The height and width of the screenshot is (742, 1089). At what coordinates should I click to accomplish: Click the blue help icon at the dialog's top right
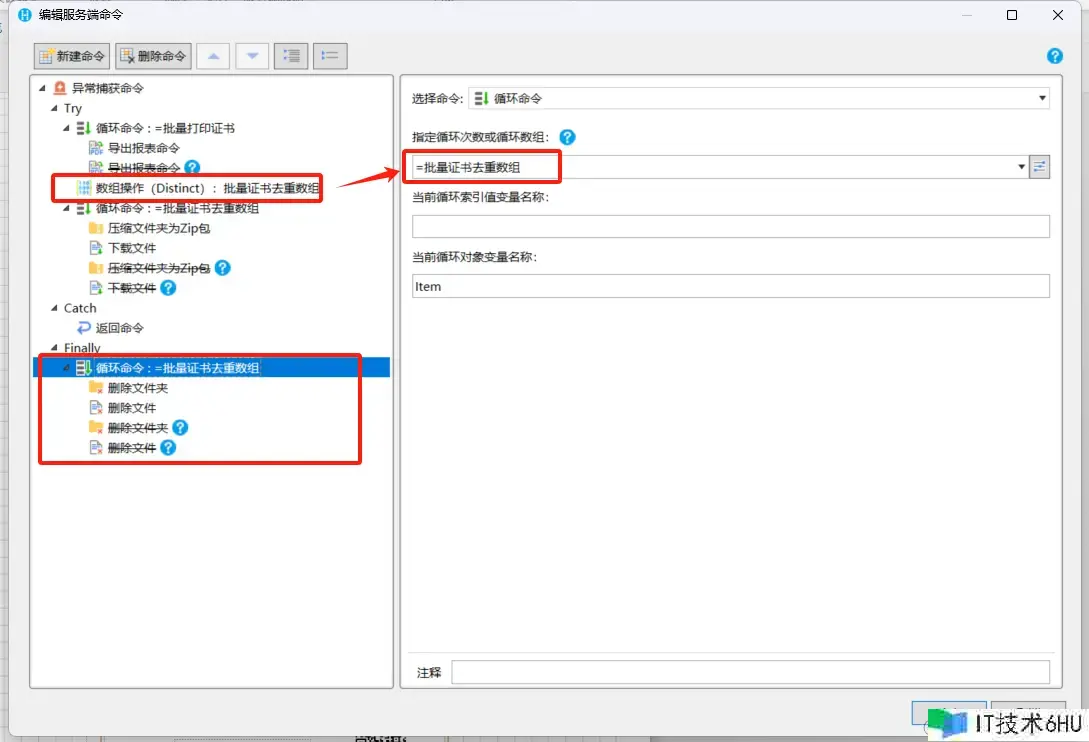point(1054,56)
